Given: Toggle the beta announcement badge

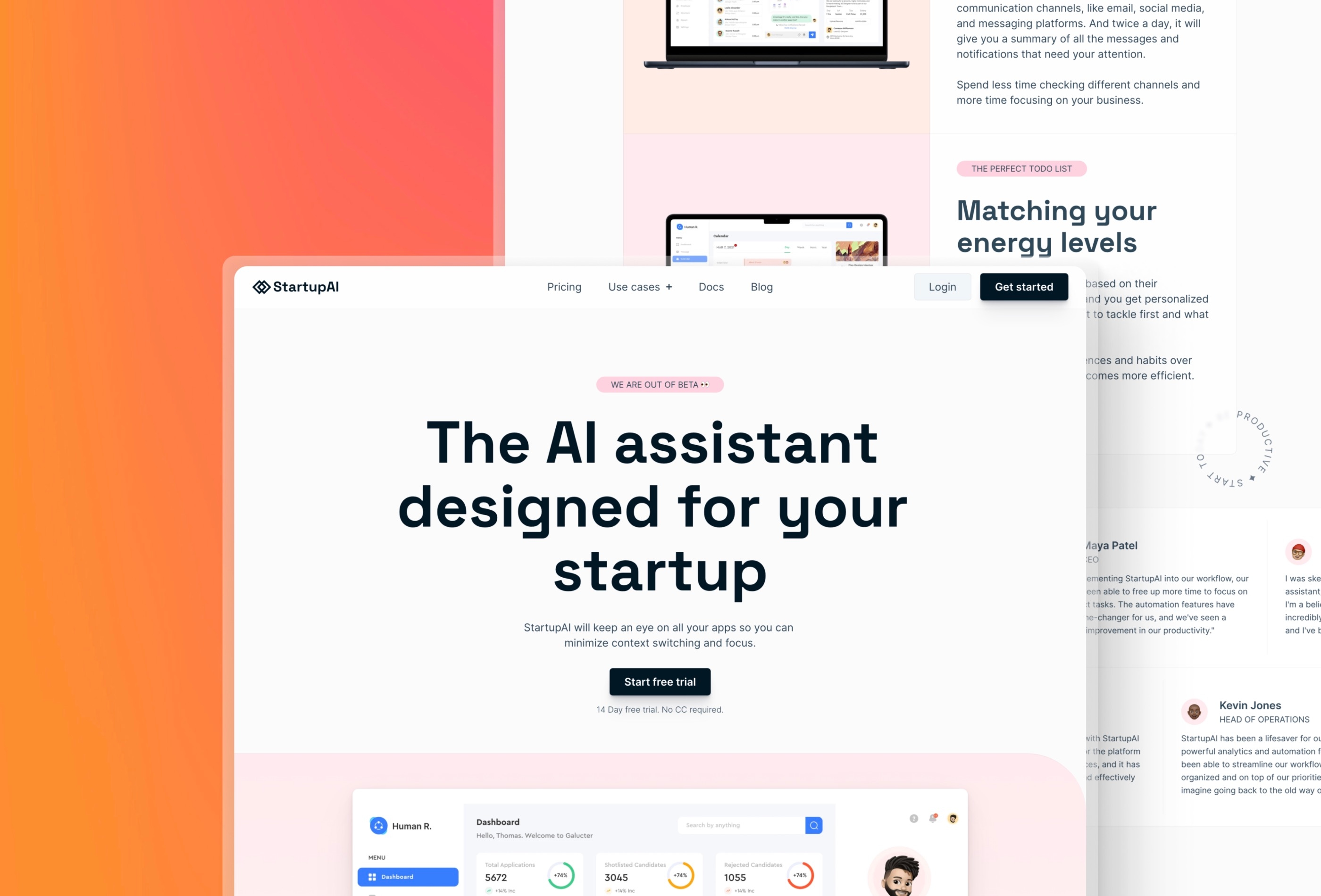Looking at the screenshot, I should coord(660,384).
